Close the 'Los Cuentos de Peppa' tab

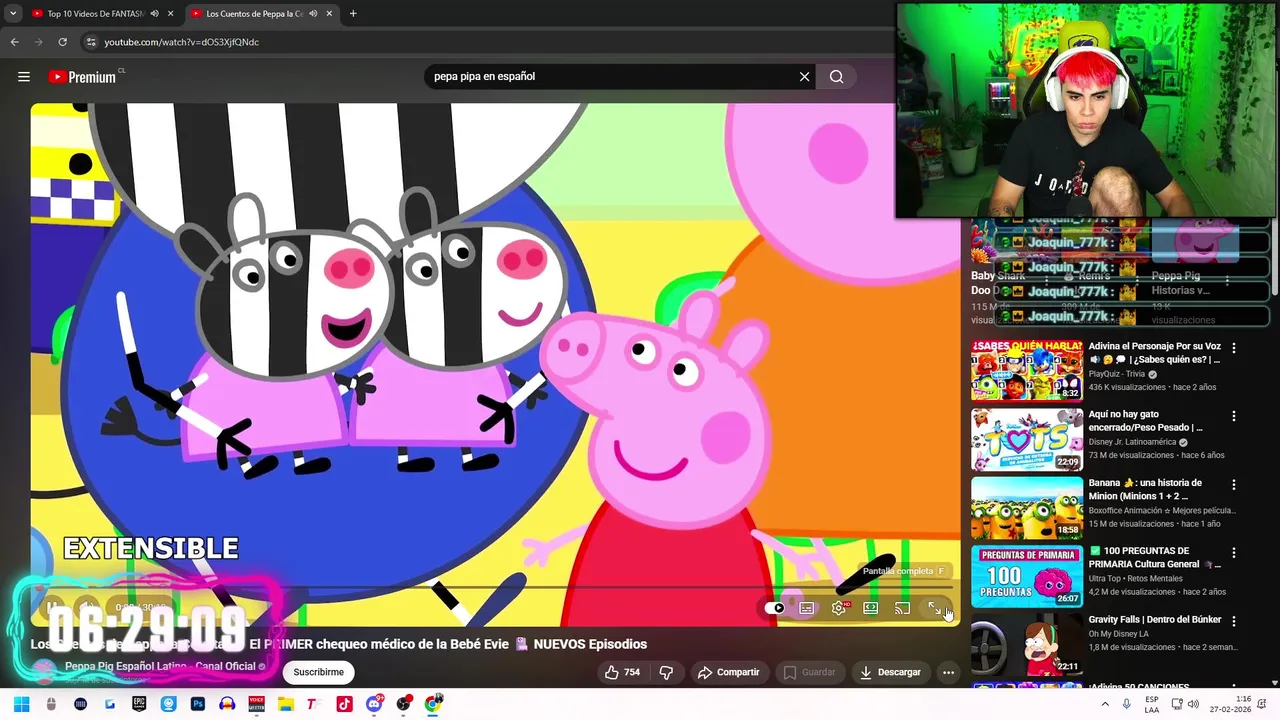(329, 14)
